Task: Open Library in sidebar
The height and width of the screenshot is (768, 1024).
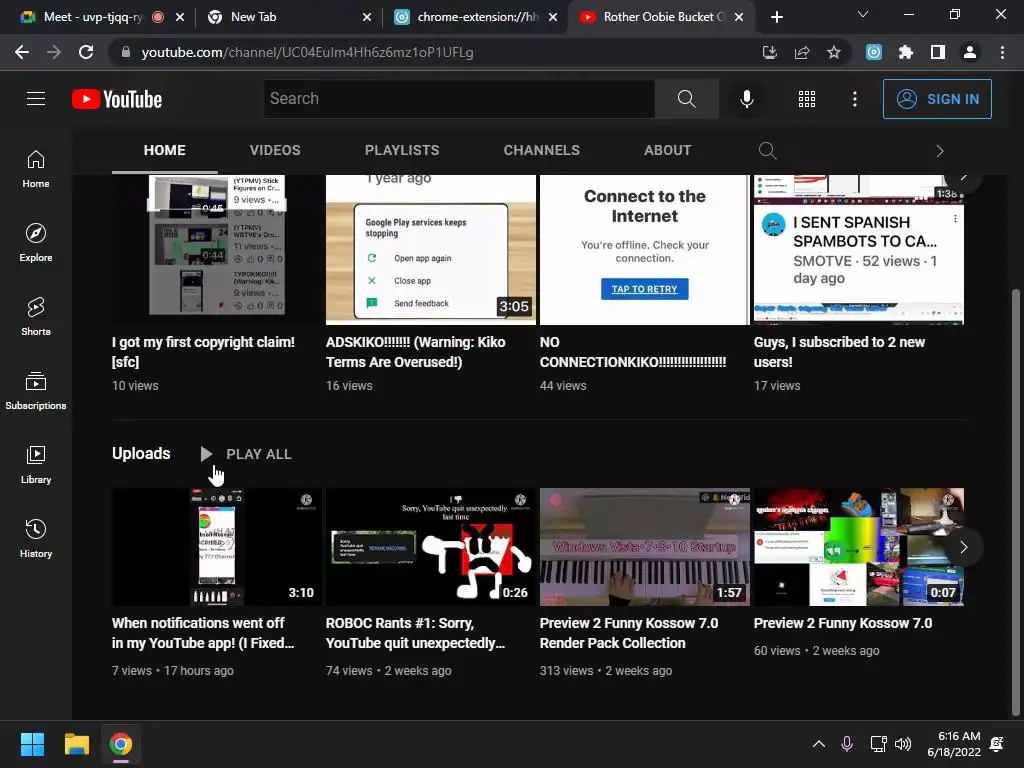Action: pyautogui.click(x=36, y=464)
